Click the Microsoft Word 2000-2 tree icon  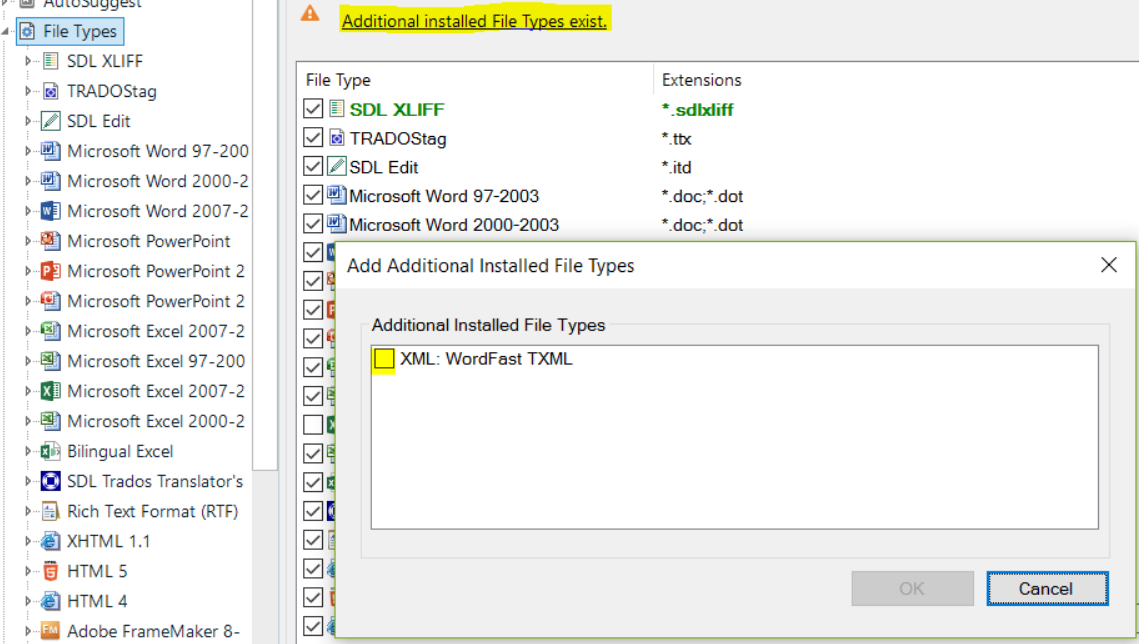point(50,181)
